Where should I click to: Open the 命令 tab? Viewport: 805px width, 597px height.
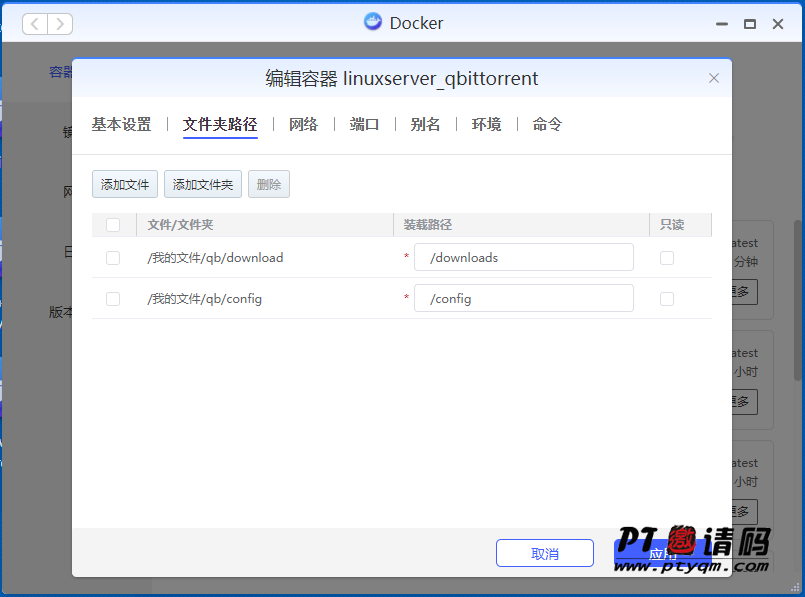547,124
